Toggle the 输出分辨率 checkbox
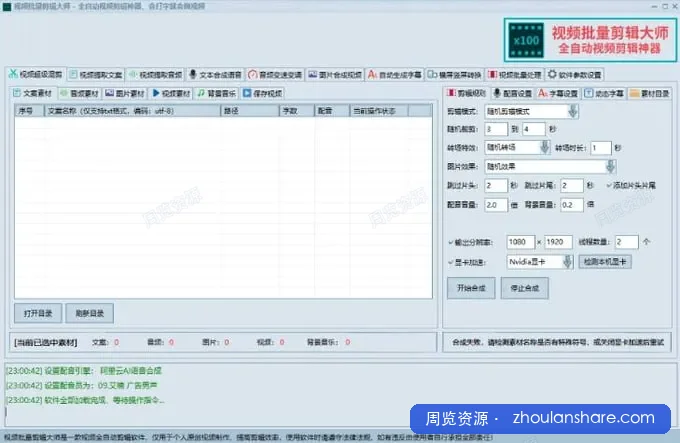The height and width of the screenshot is (443, 680). [471, 242]
